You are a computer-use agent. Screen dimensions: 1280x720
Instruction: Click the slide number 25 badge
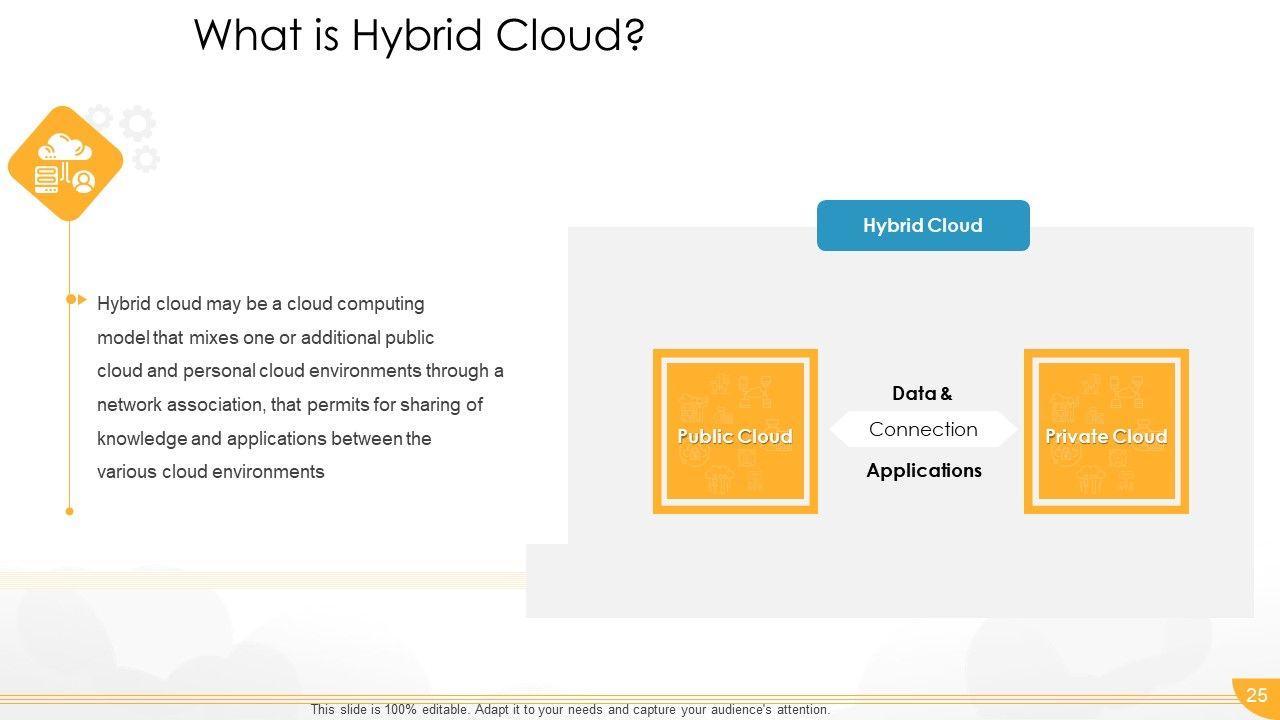1256,696
